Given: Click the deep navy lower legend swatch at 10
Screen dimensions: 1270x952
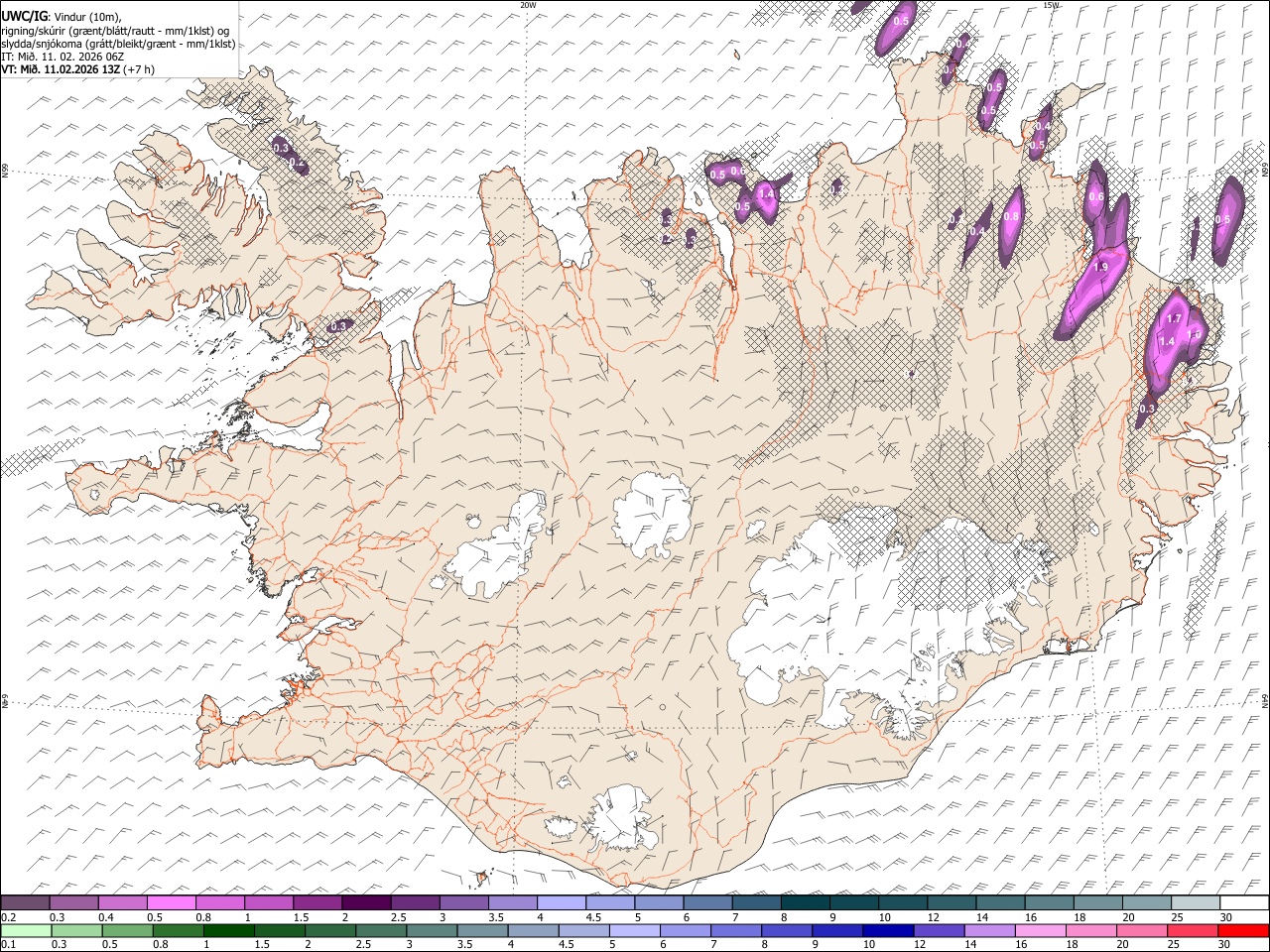Looking at the screenshot, I should [887, 930].
